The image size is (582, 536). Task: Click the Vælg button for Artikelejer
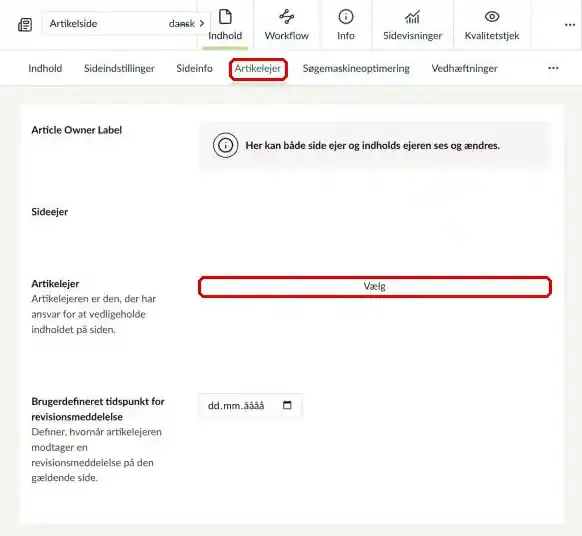coord(375,287)
